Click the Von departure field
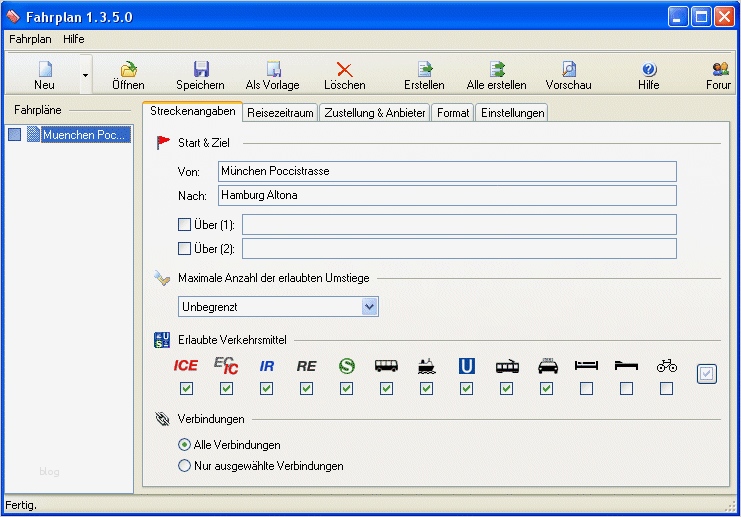 pyautogui.click(x=447, y=171)
